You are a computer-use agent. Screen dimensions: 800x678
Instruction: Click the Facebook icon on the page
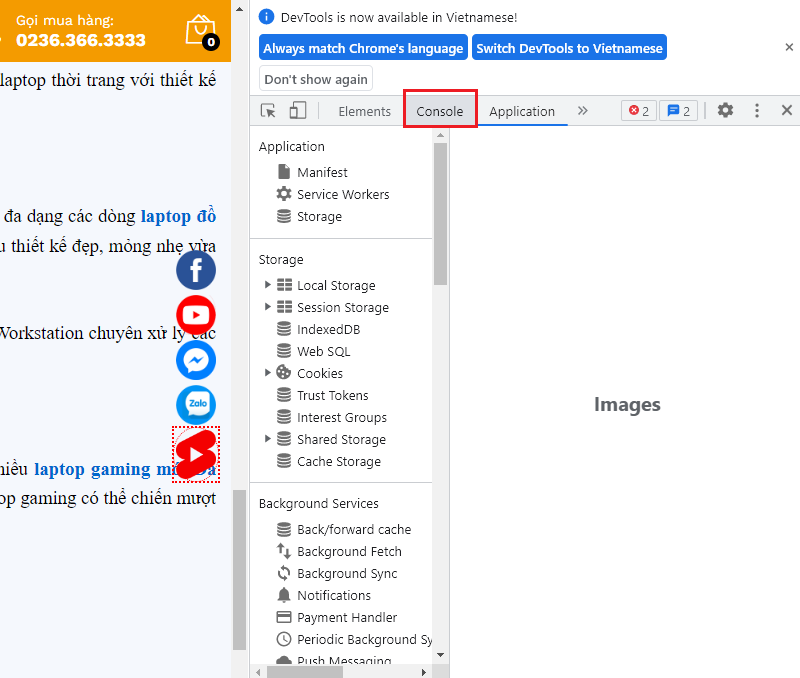195,270
